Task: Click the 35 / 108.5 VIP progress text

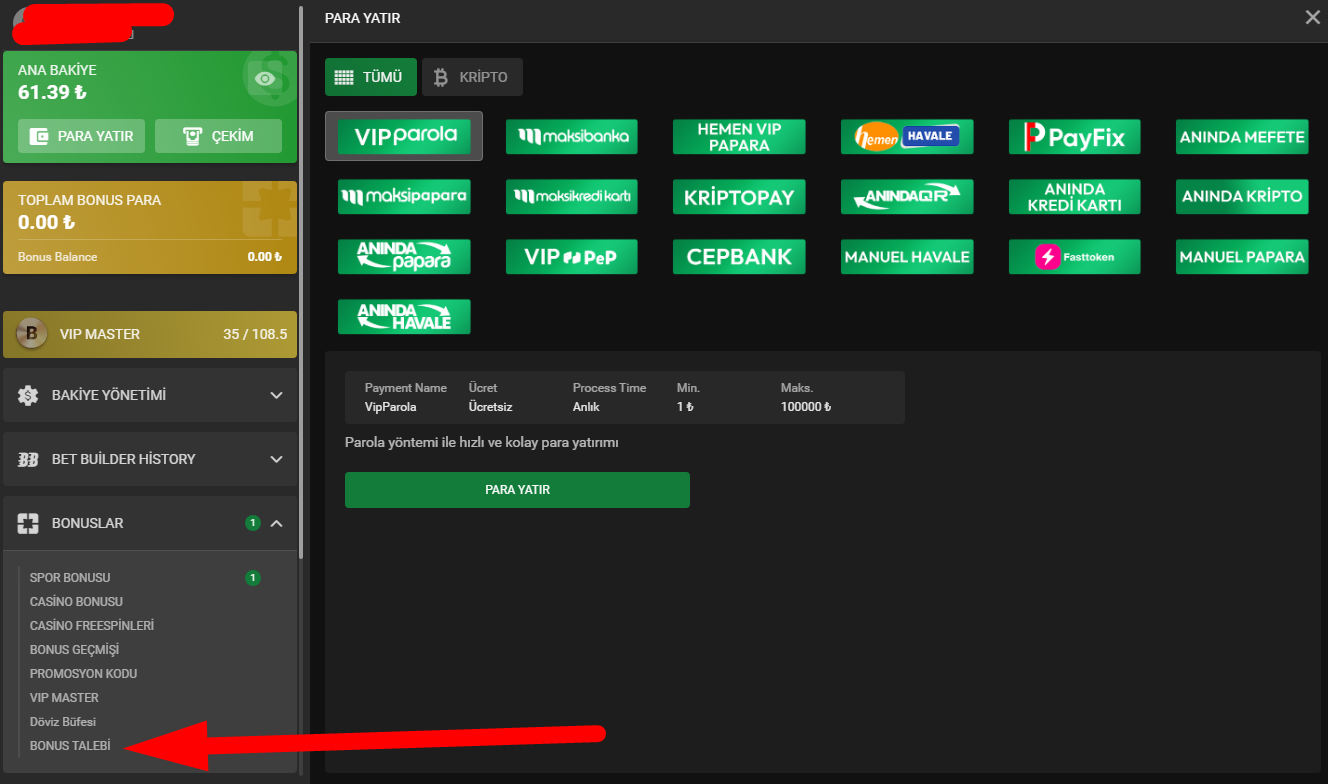Action: (255, 334)
